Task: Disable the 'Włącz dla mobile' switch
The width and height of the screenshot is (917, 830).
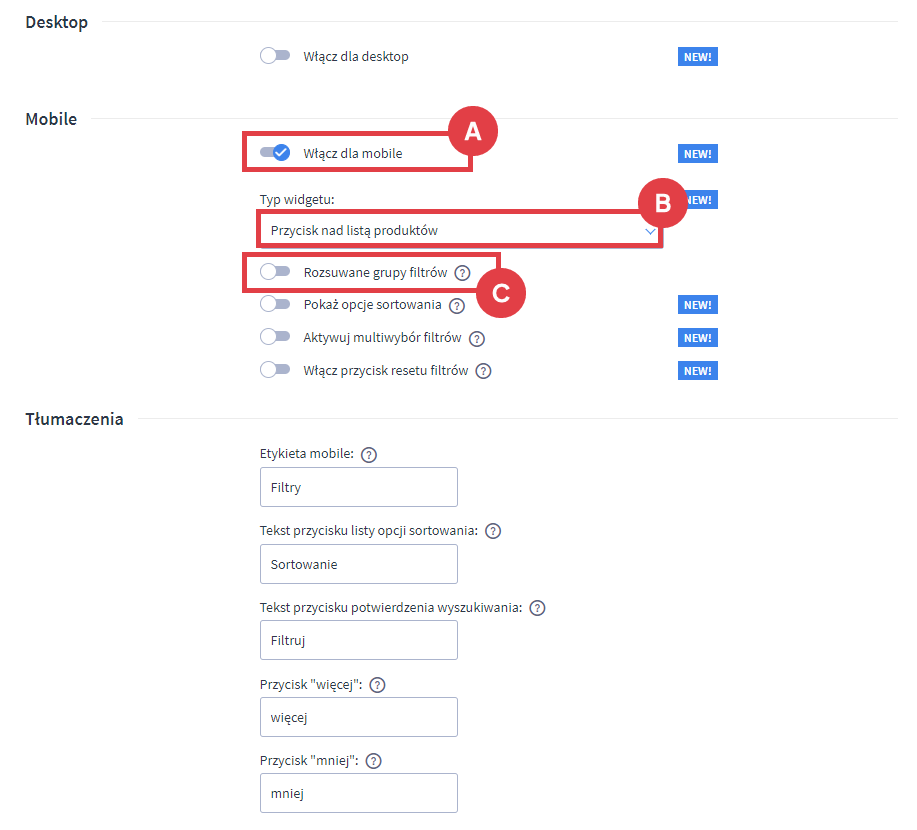Action: coord(275,153)
